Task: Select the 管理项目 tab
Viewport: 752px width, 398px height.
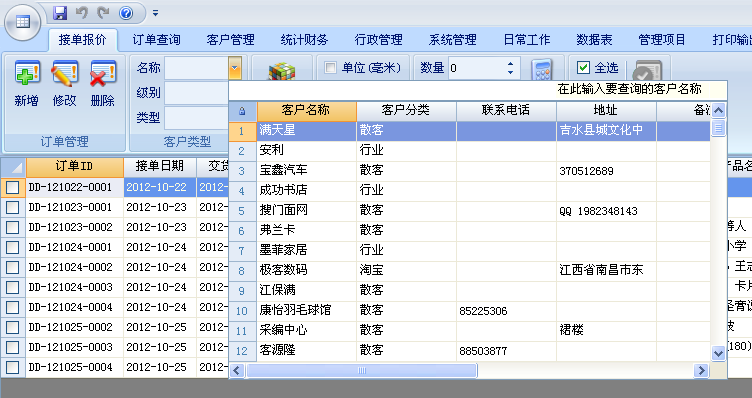Action: point(662,40)
